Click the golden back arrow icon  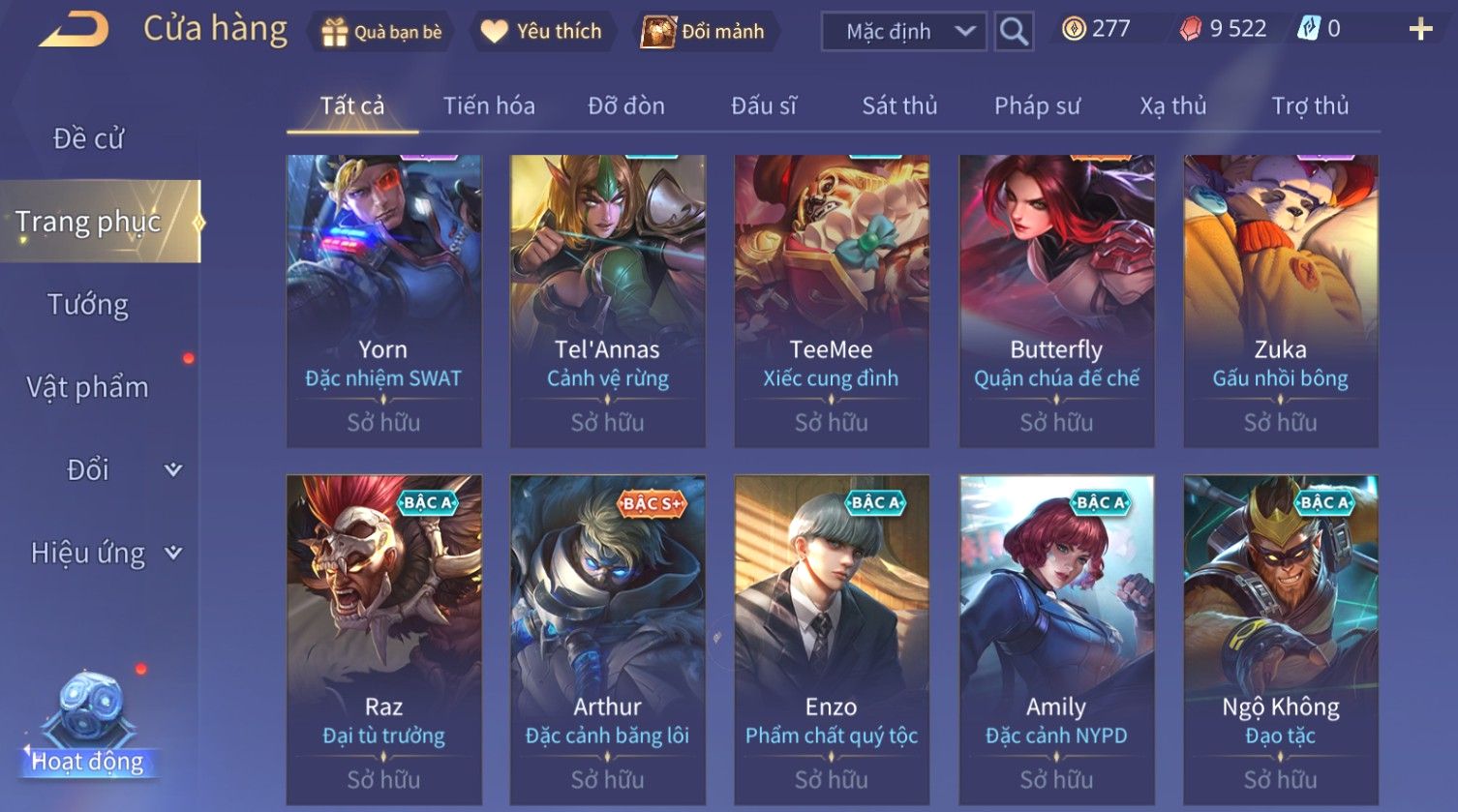pyautogui.click(x=74, y=29)
